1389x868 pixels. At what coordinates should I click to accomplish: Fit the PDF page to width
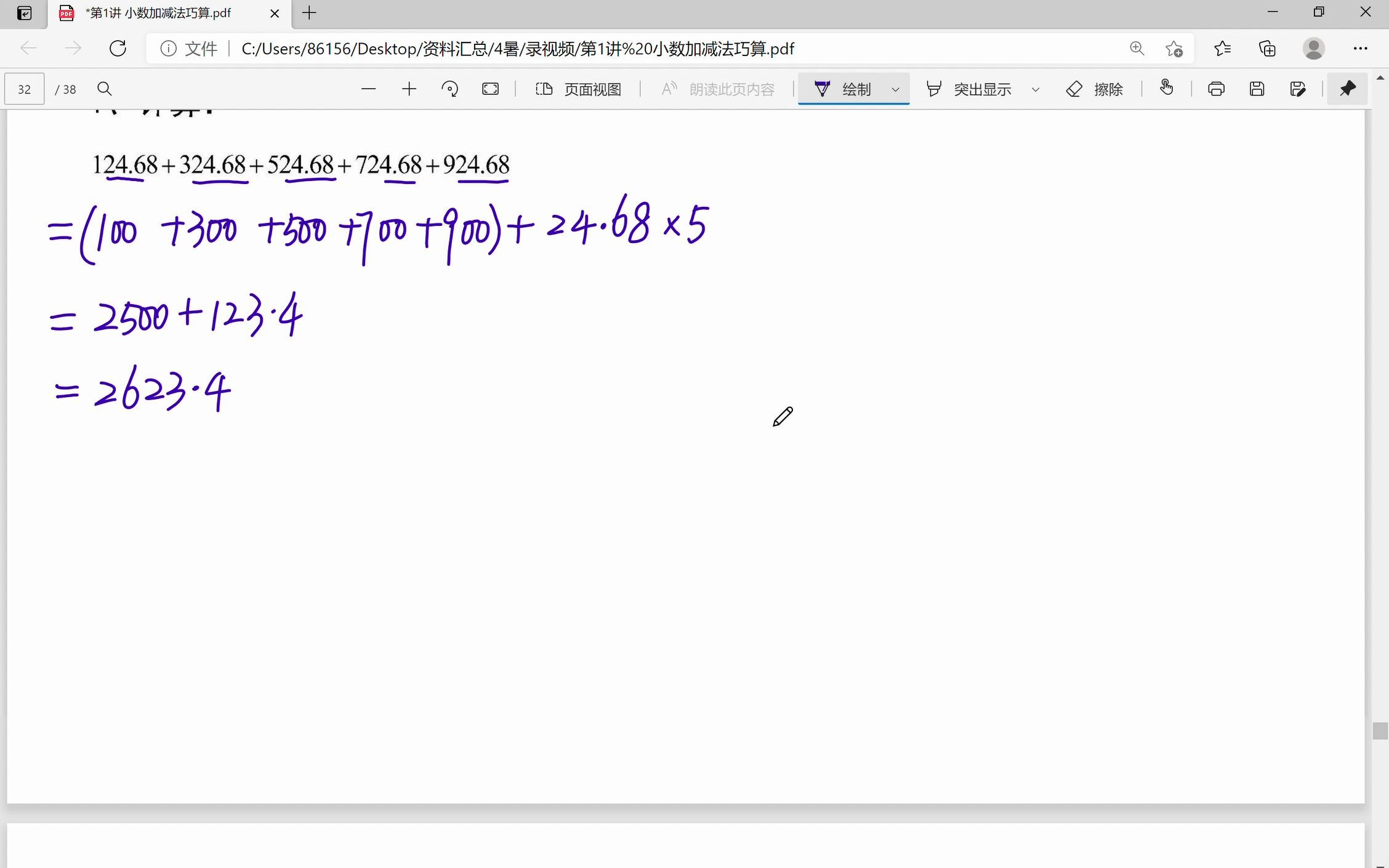(491, 89)
